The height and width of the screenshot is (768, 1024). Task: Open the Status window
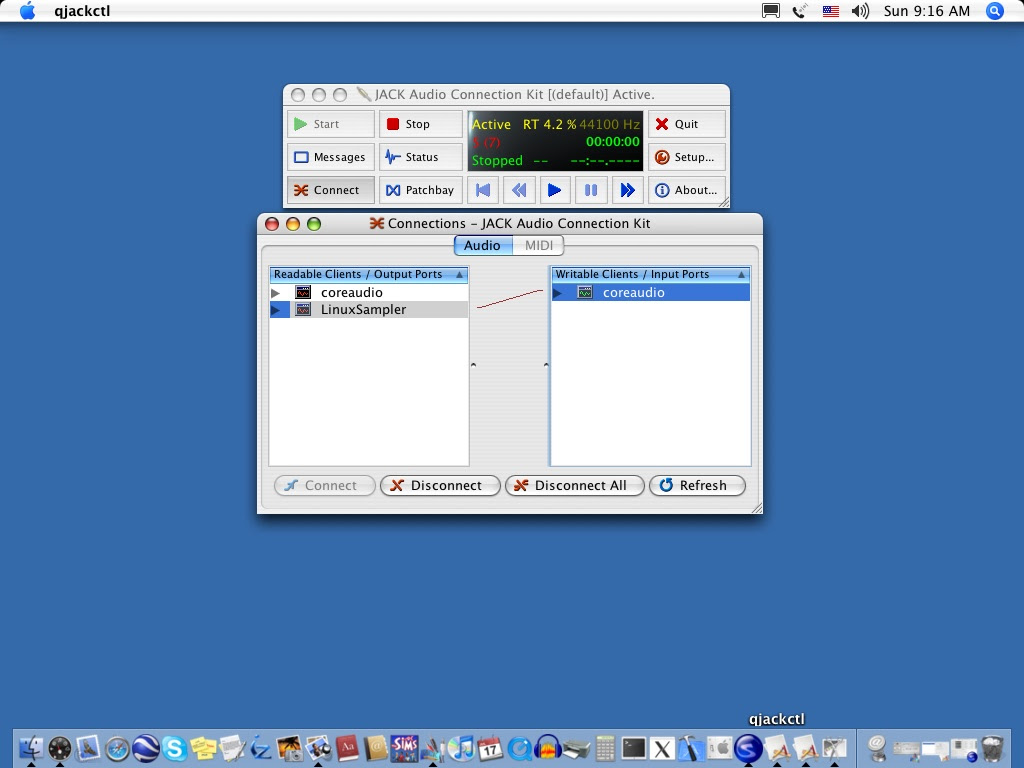421,157
